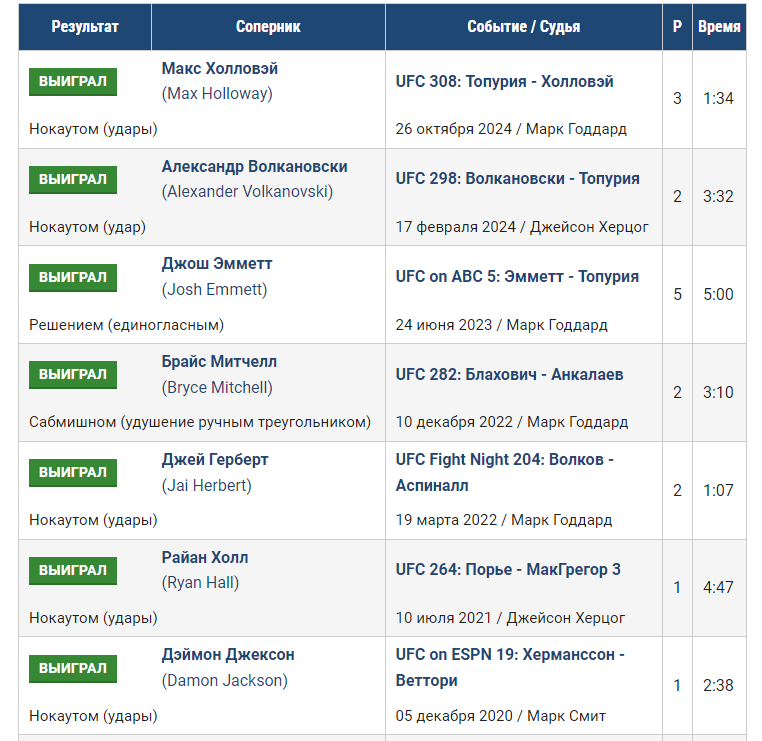Click the Время column header
The height and width of the screenshot is (741, 762).
click(719, 27)
